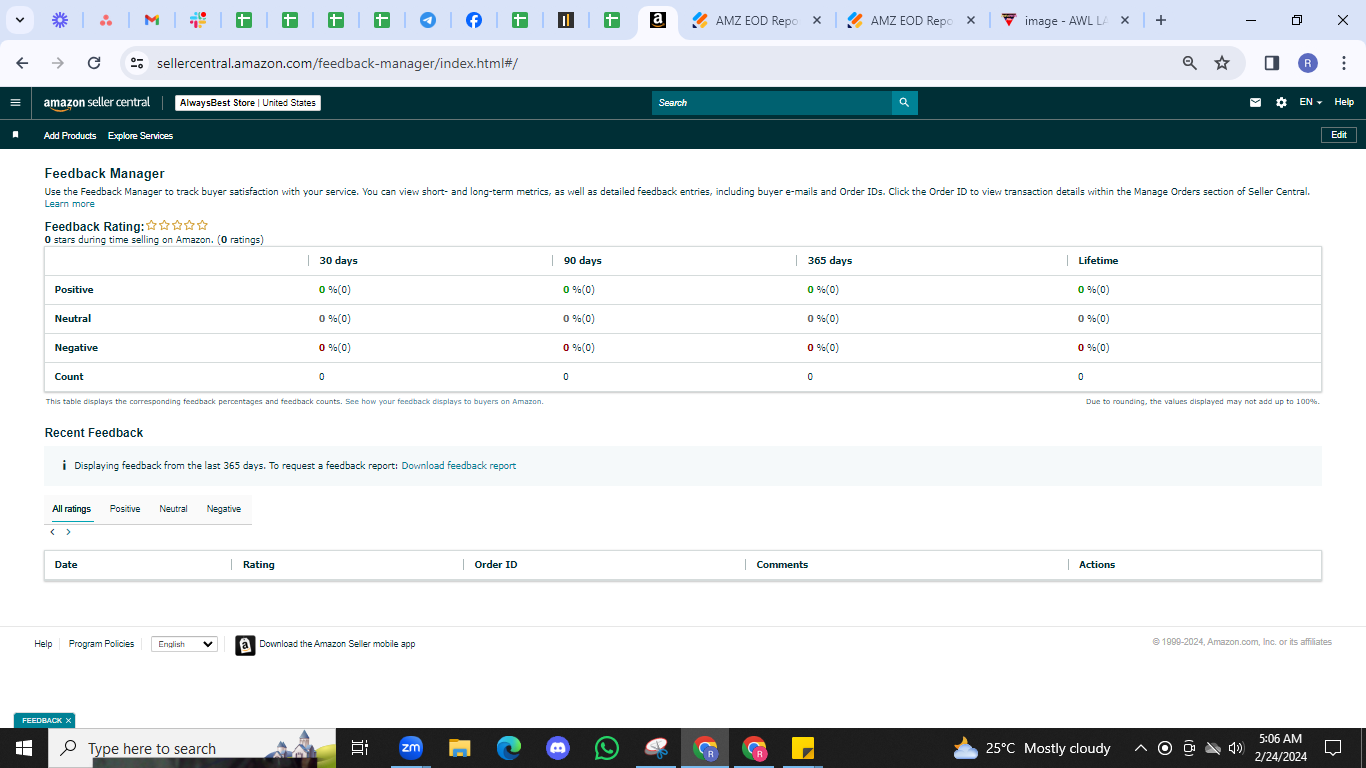
Task: Click the Date column header
Action: tap(66, 565)
